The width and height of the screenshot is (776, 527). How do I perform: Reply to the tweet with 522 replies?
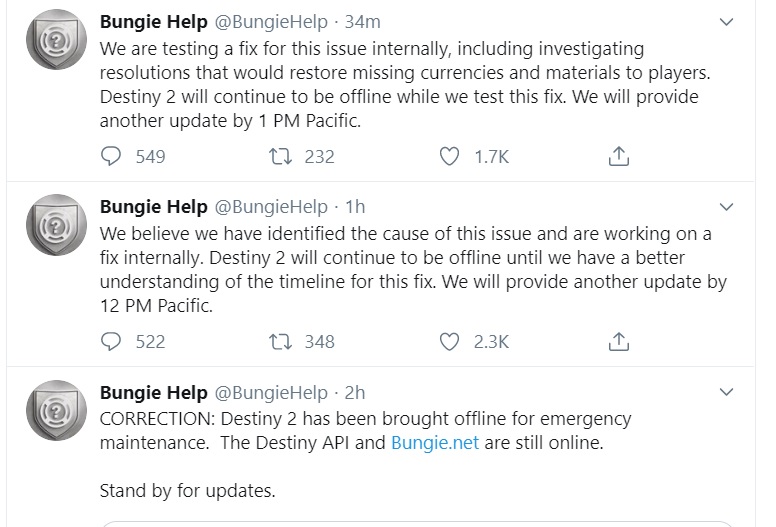coord(112,342)
